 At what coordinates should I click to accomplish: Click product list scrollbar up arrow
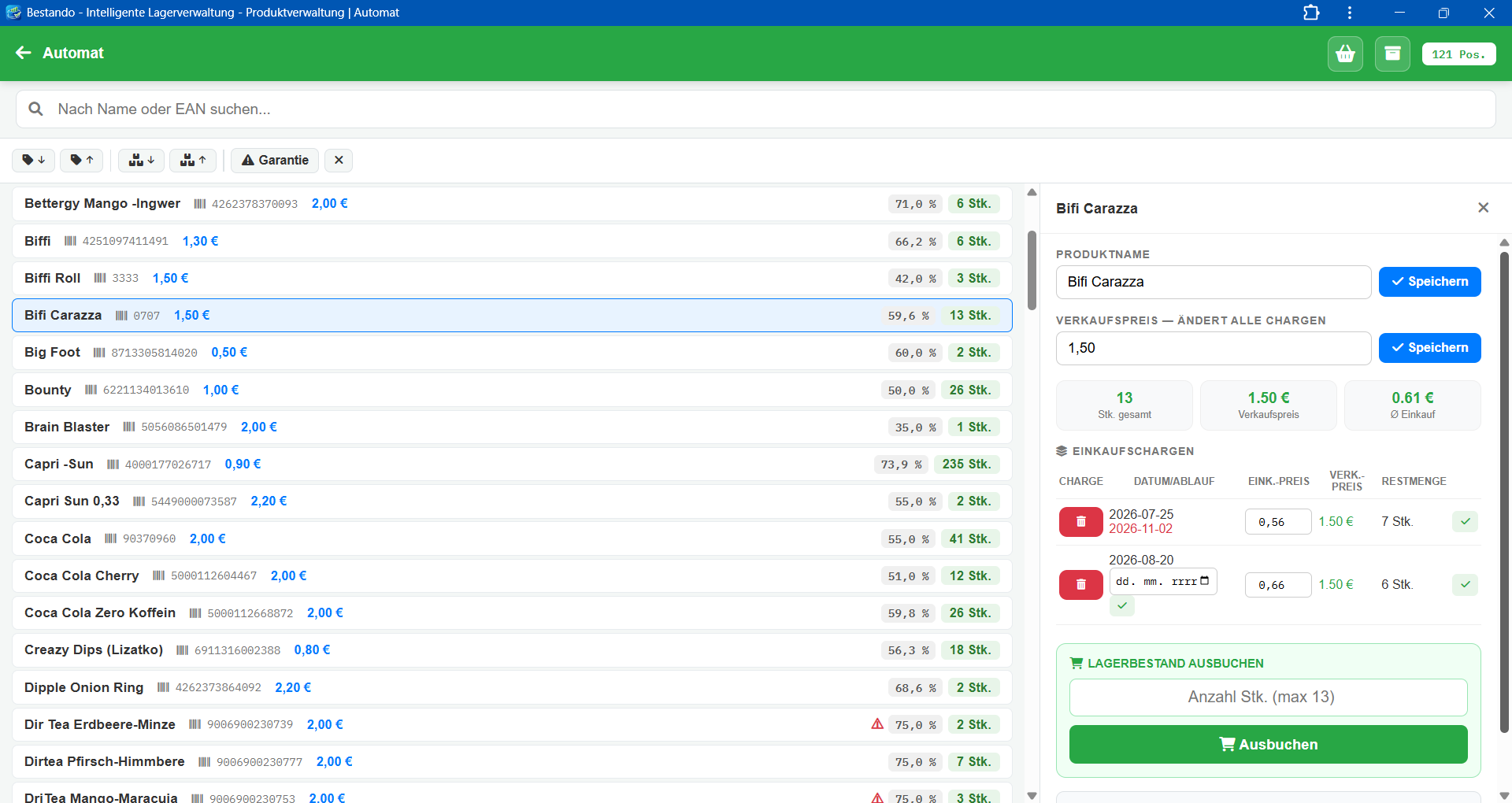pyautogui.click(x=1032, y=193)
